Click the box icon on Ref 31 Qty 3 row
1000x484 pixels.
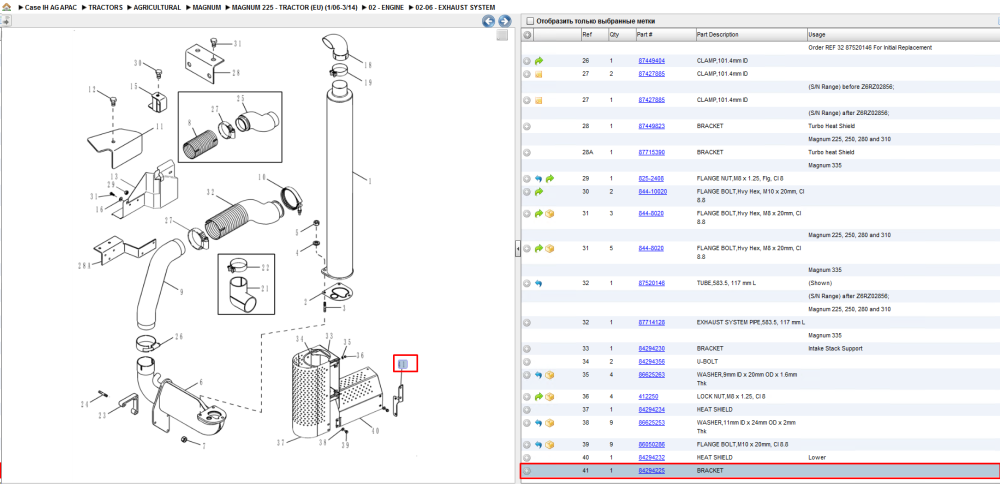(x=550, y=213)
